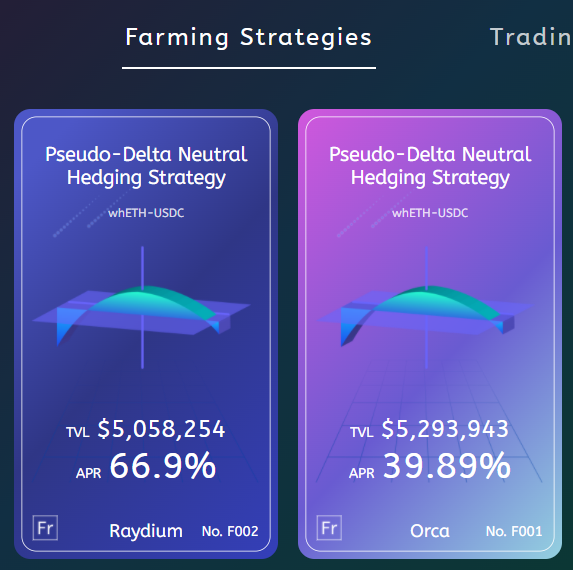Switch to the Trading tab
The image size is (573, 570).
tap(531, 37)
